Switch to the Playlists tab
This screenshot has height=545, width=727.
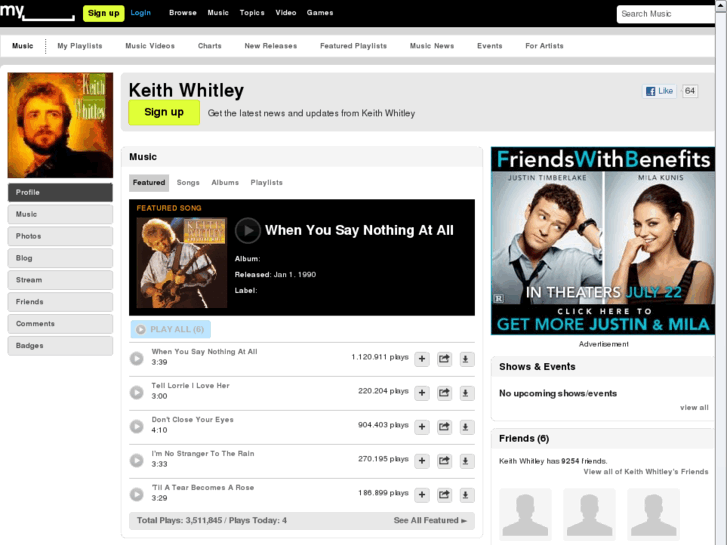267,183
